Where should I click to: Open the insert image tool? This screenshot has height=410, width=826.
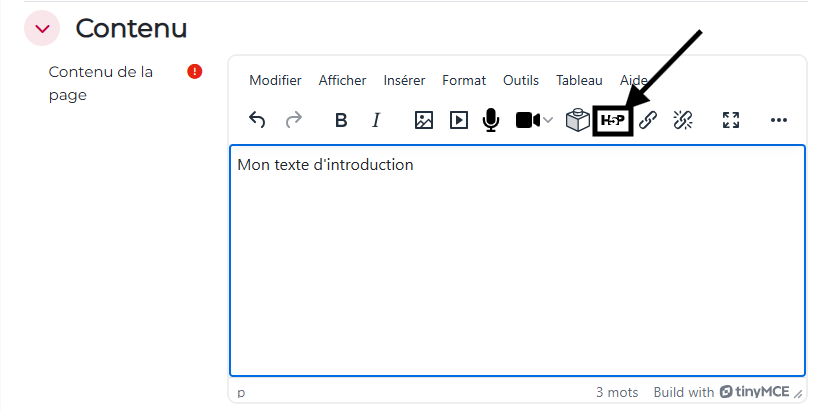[424, 120]
